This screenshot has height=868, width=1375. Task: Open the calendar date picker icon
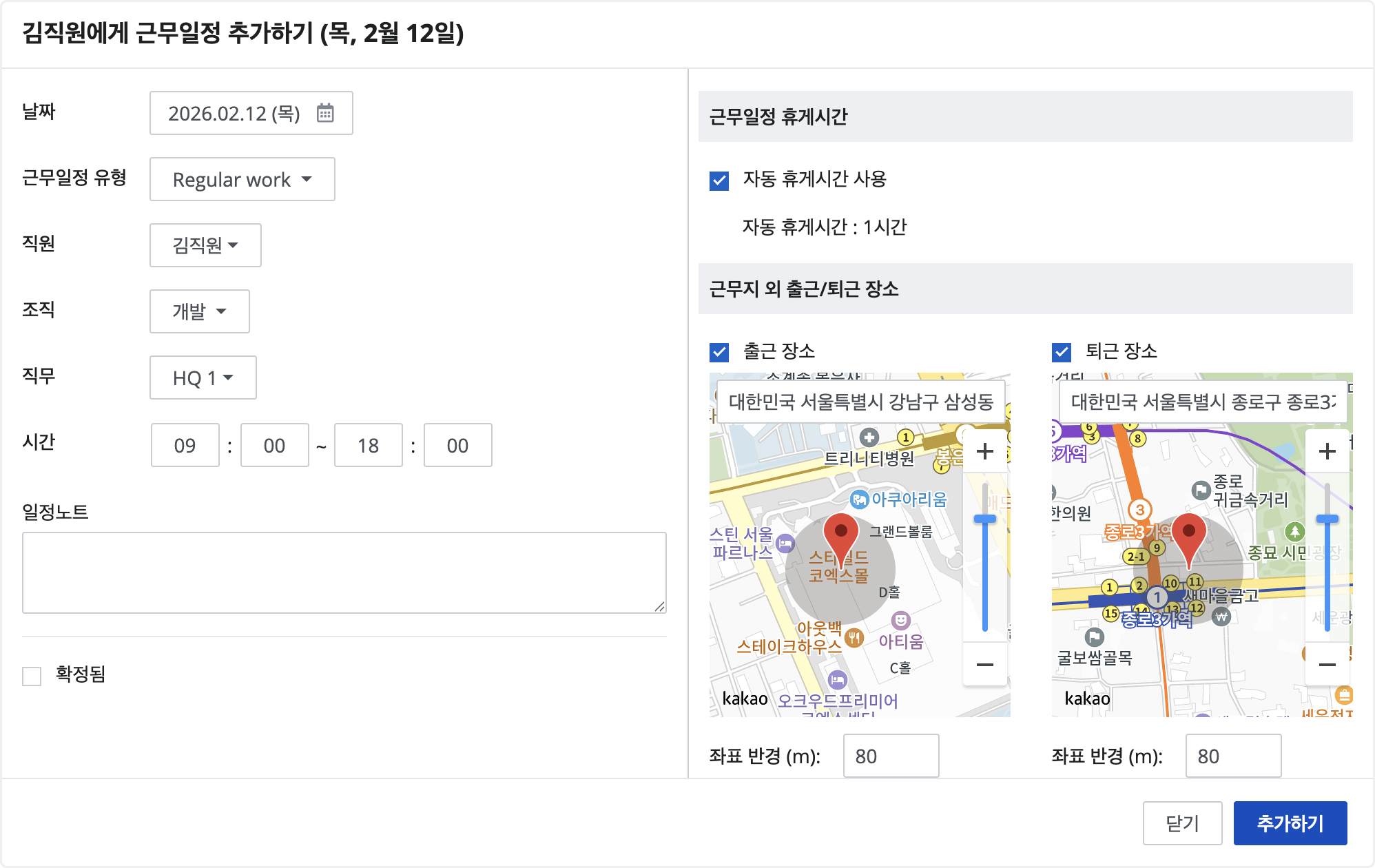[x=325, y=113]
